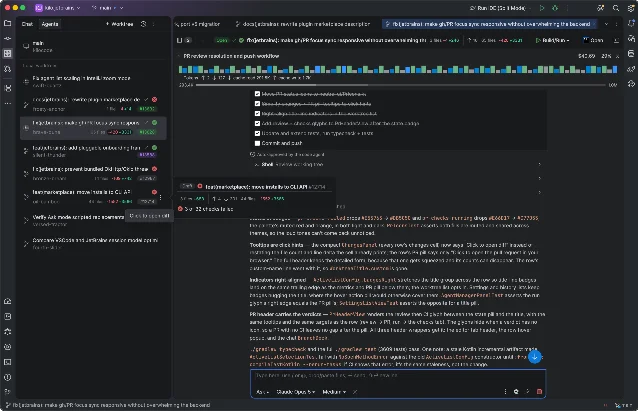Click the red failed status icon on rewrite plugin marketplace row

tap(155, 99)
